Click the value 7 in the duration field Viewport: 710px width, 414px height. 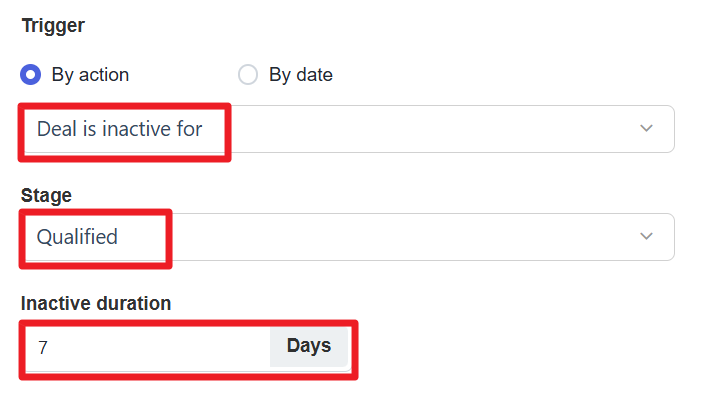click(43, 348)
